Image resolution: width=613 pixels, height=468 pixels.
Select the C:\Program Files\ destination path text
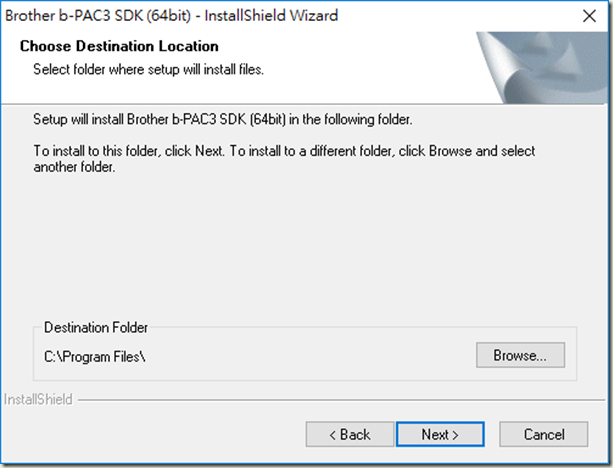95,357
